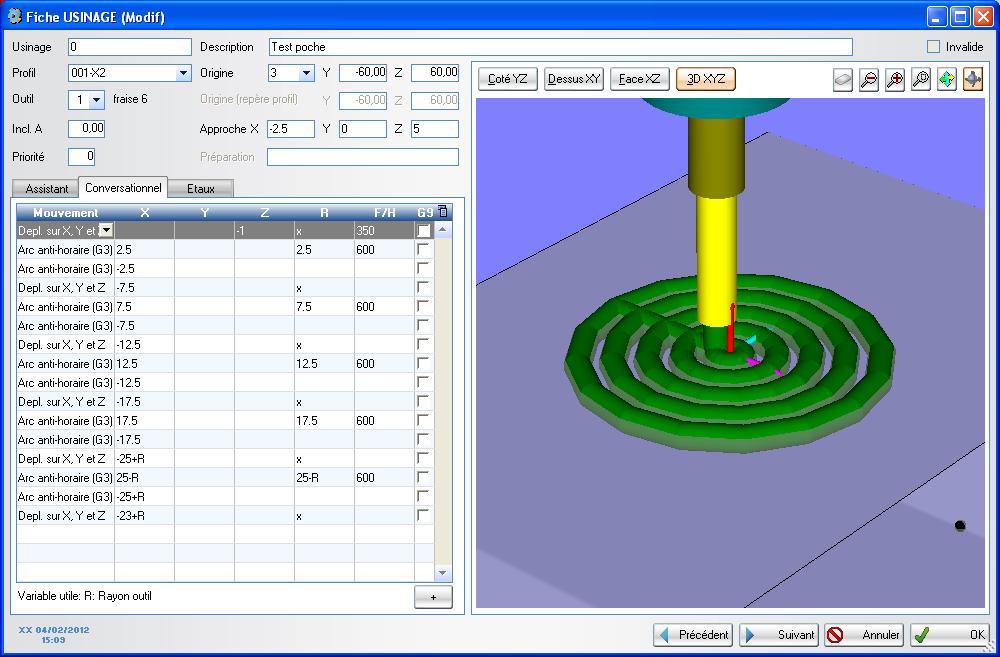Toggle the Invalide checkbox
This screenshot has height=657, width=1000.
(x=934, y=47)
